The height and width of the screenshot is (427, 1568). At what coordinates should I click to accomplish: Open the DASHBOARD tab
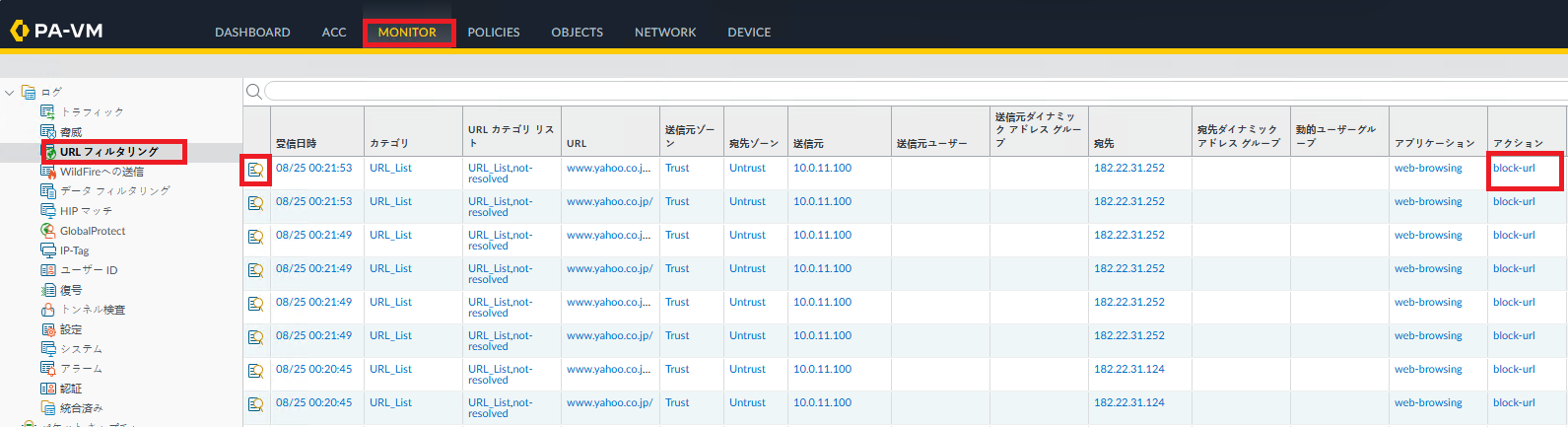coord(252,33)
